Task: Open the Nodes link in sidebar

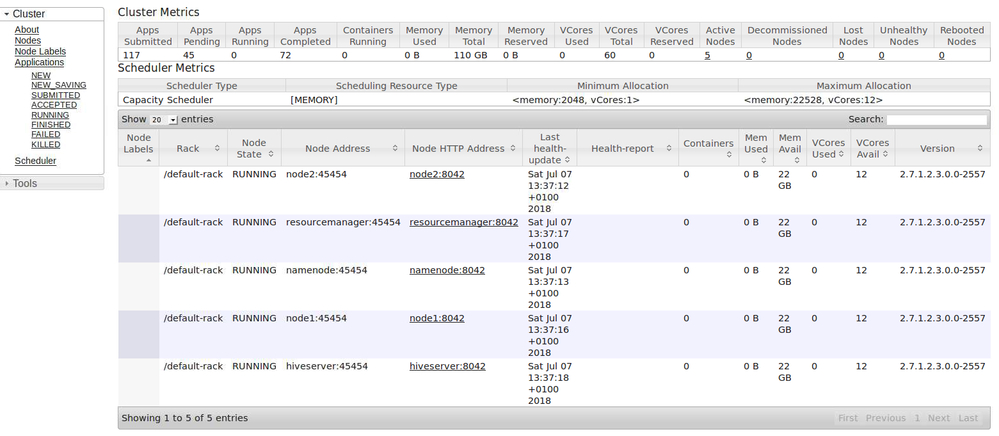Action: (x=27, y=41)
